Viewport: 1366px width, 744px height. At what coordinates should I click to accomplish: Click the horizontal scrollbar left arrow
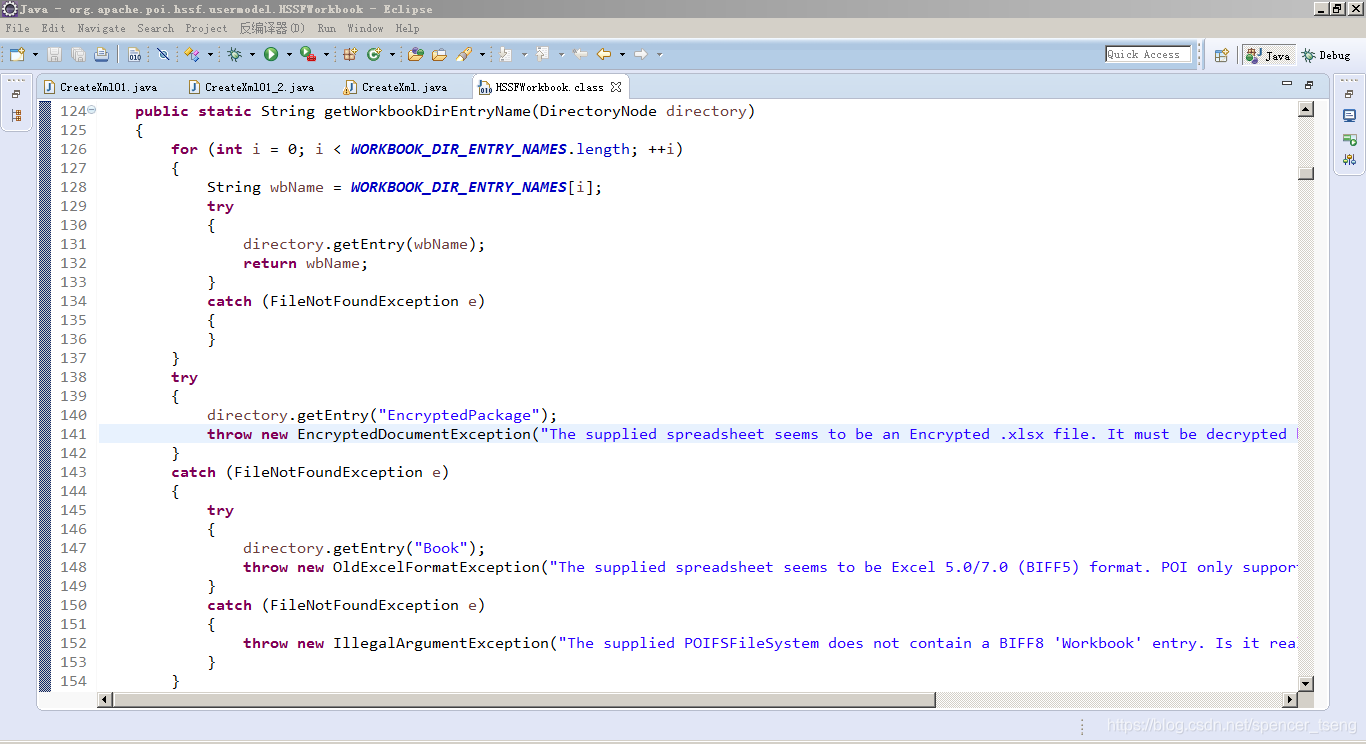click(106, 699)
